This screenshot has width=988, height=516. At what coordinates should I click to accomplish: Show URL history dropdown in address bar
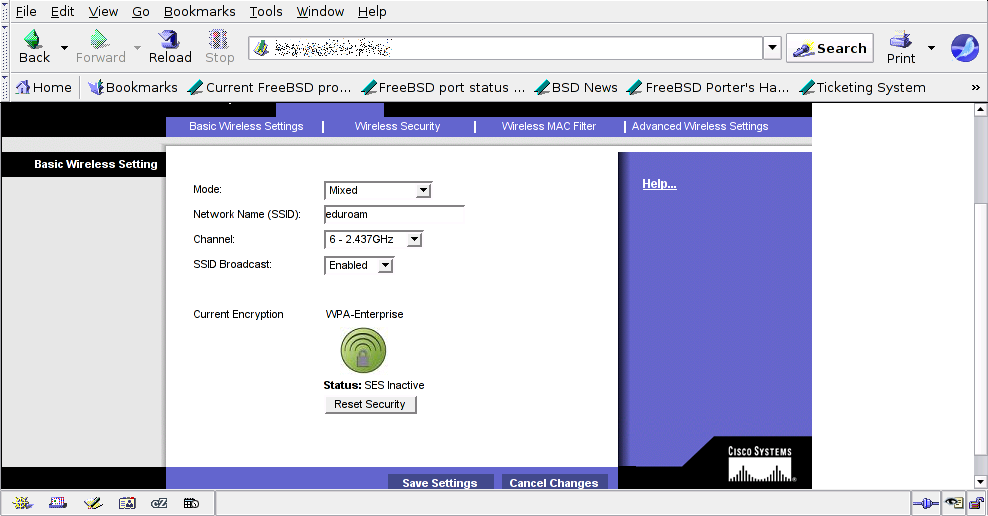click(772, 48)
